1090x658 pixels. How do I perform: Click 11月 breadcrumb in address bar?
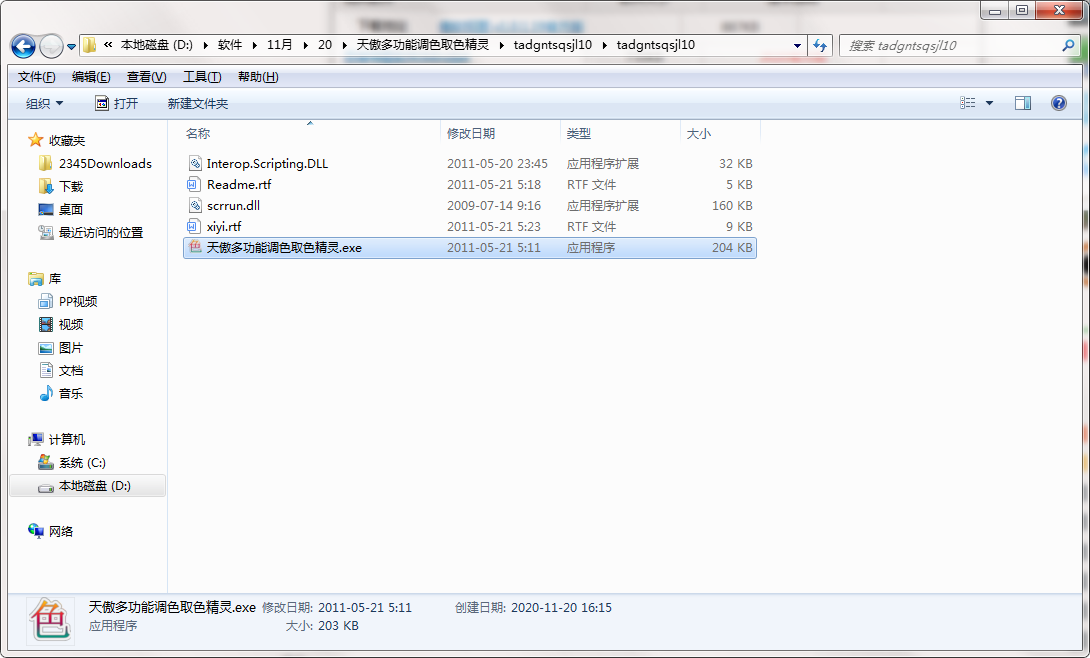pyautogui.click(x=279, y=44)
